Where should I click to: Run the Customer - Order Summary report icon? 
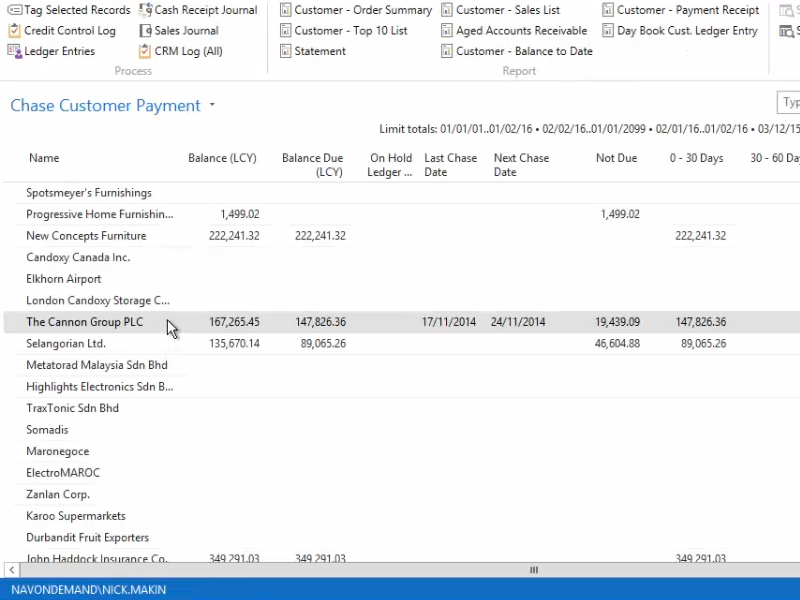tap(286, 10)
